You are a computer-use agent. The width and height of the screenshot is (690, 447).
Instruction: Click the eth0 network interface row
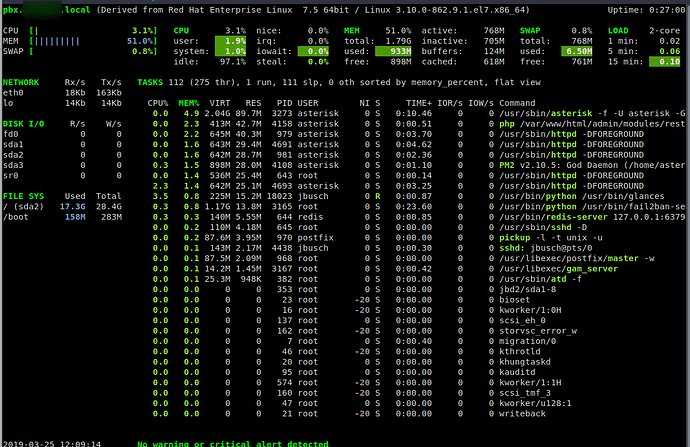point(62,92)
